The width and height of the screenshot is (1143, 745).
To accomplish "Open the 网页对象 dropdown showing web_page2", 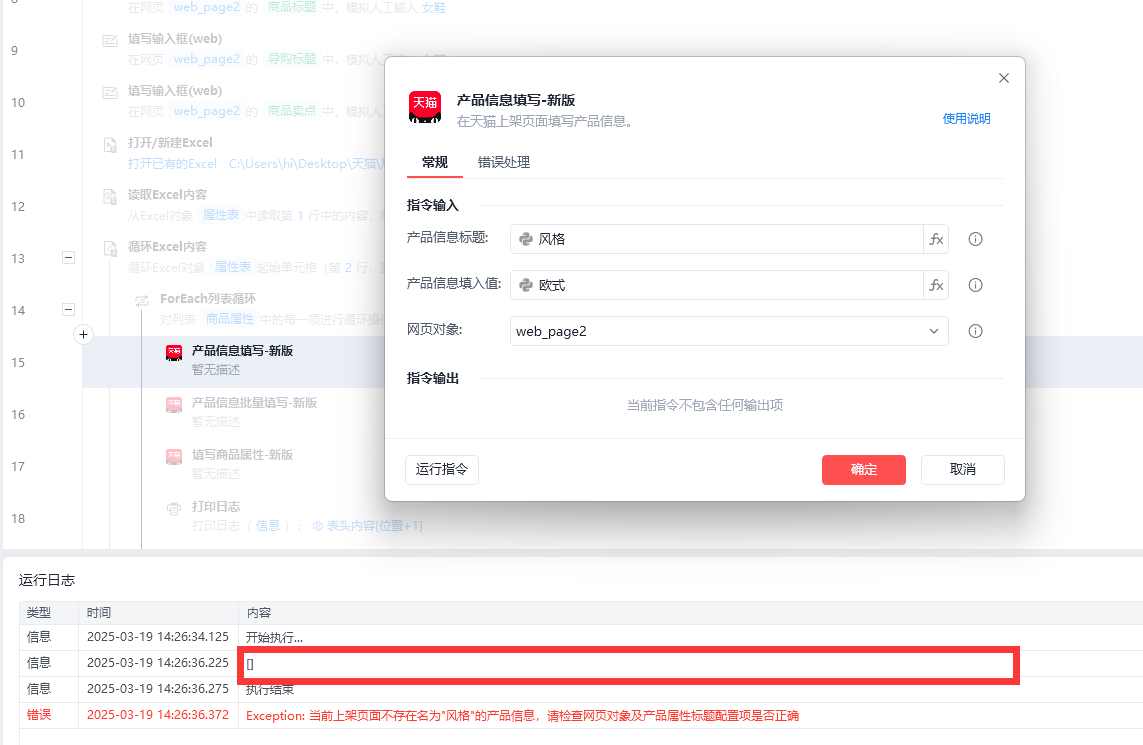I will pyautogui.click(x=729, y=331).
